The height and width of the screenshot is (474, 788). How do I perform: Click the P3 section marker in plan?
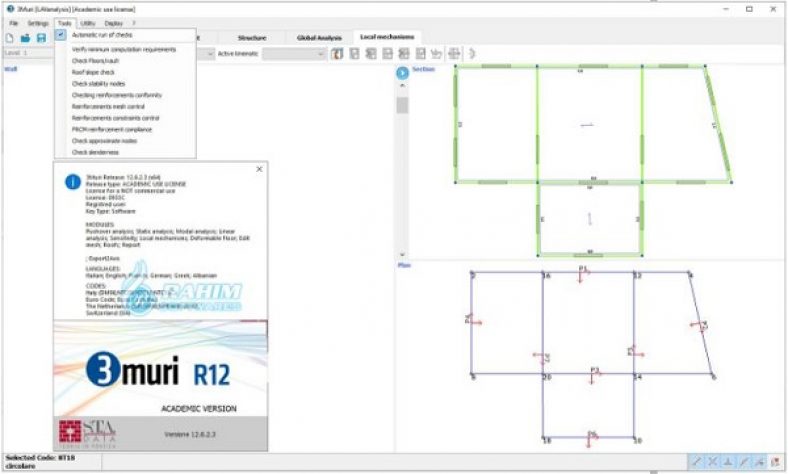click(595, 375)
